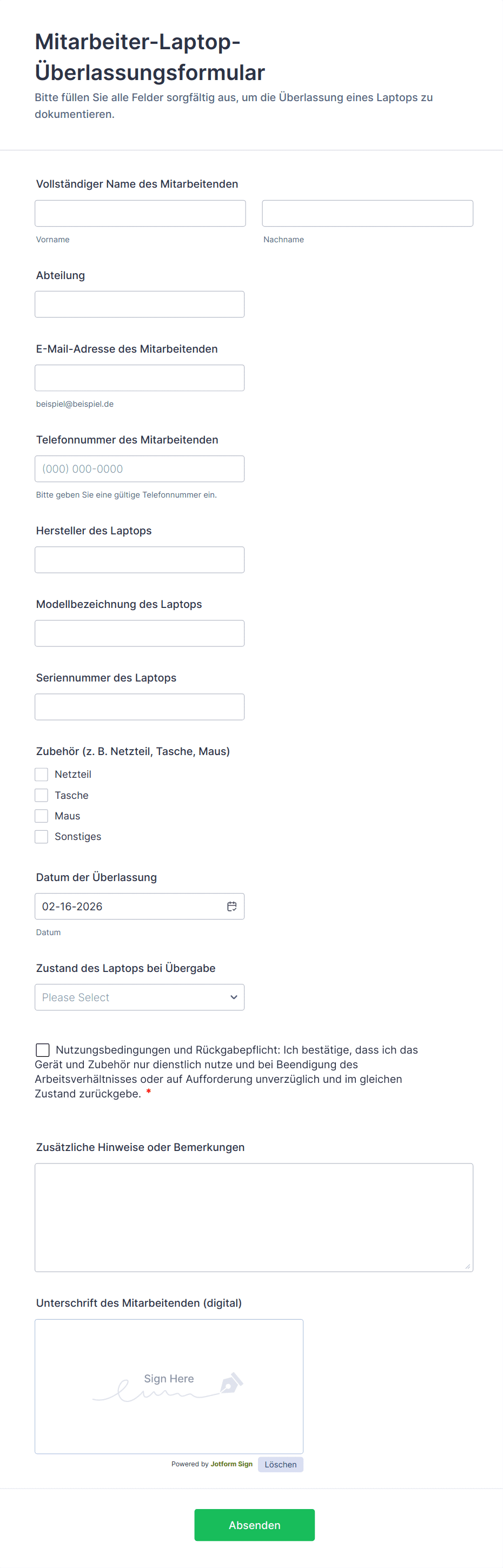Focus the Vorname input field
Screen dimensions: 503x1568
click(140, 214)
